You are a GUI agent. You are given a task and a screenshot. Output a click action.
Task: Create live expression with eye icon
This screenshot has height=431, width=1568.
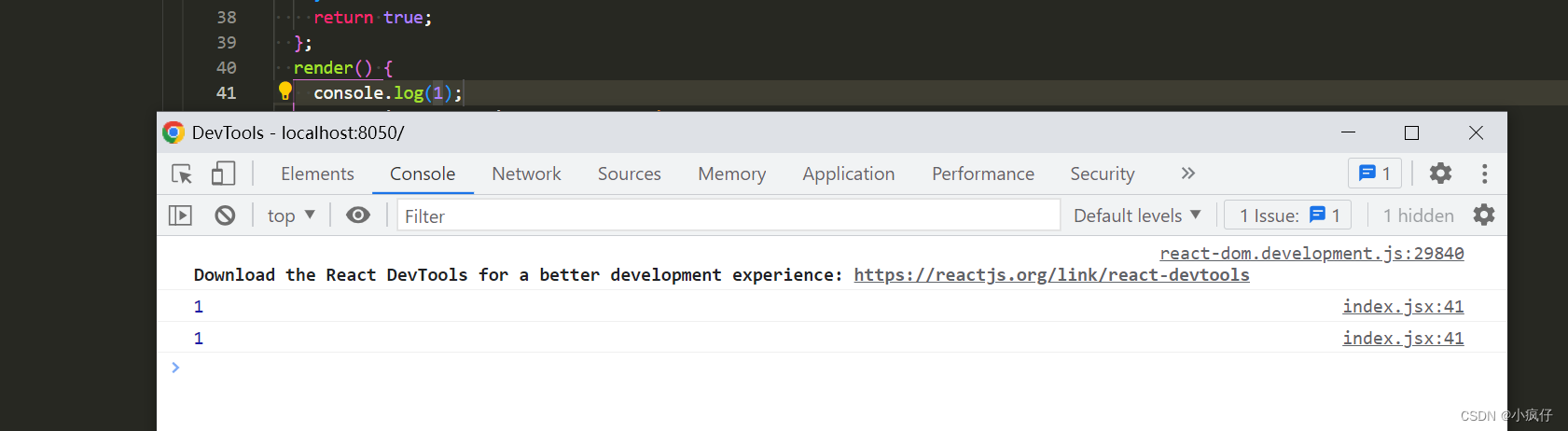(358, 215)
